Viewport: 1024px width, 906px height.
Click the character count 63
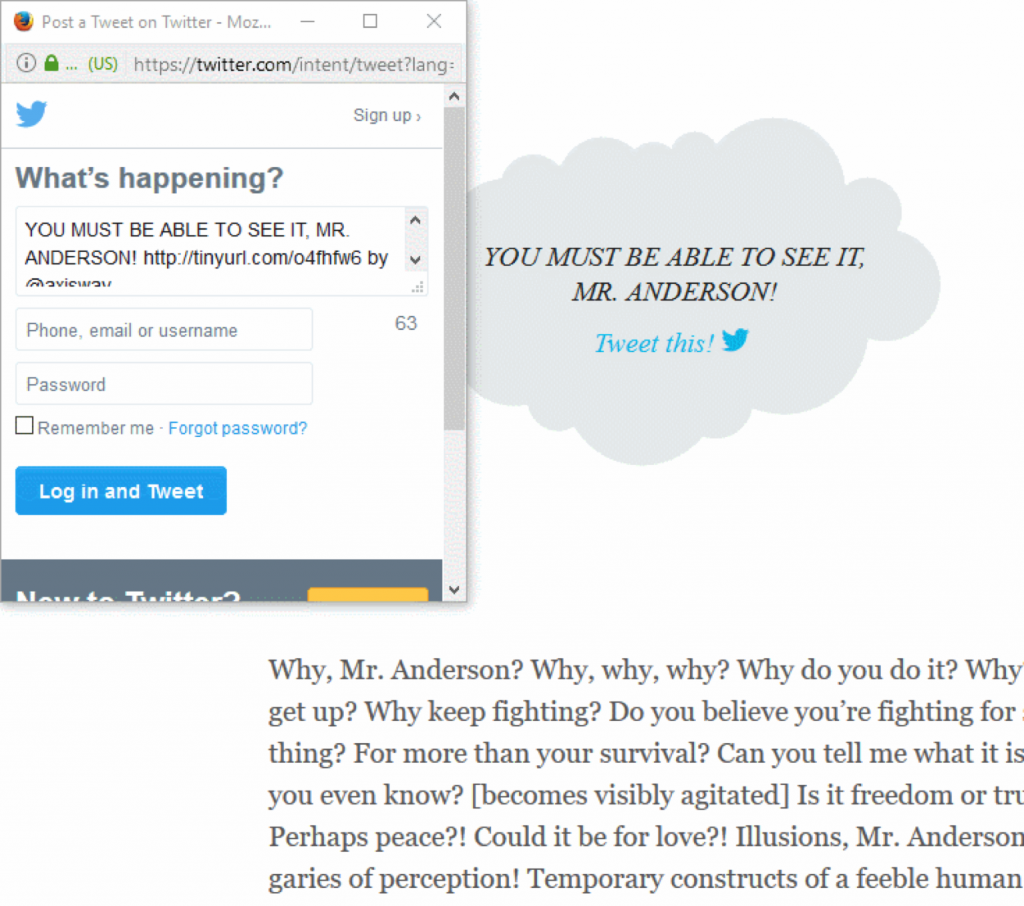[406, 323]
